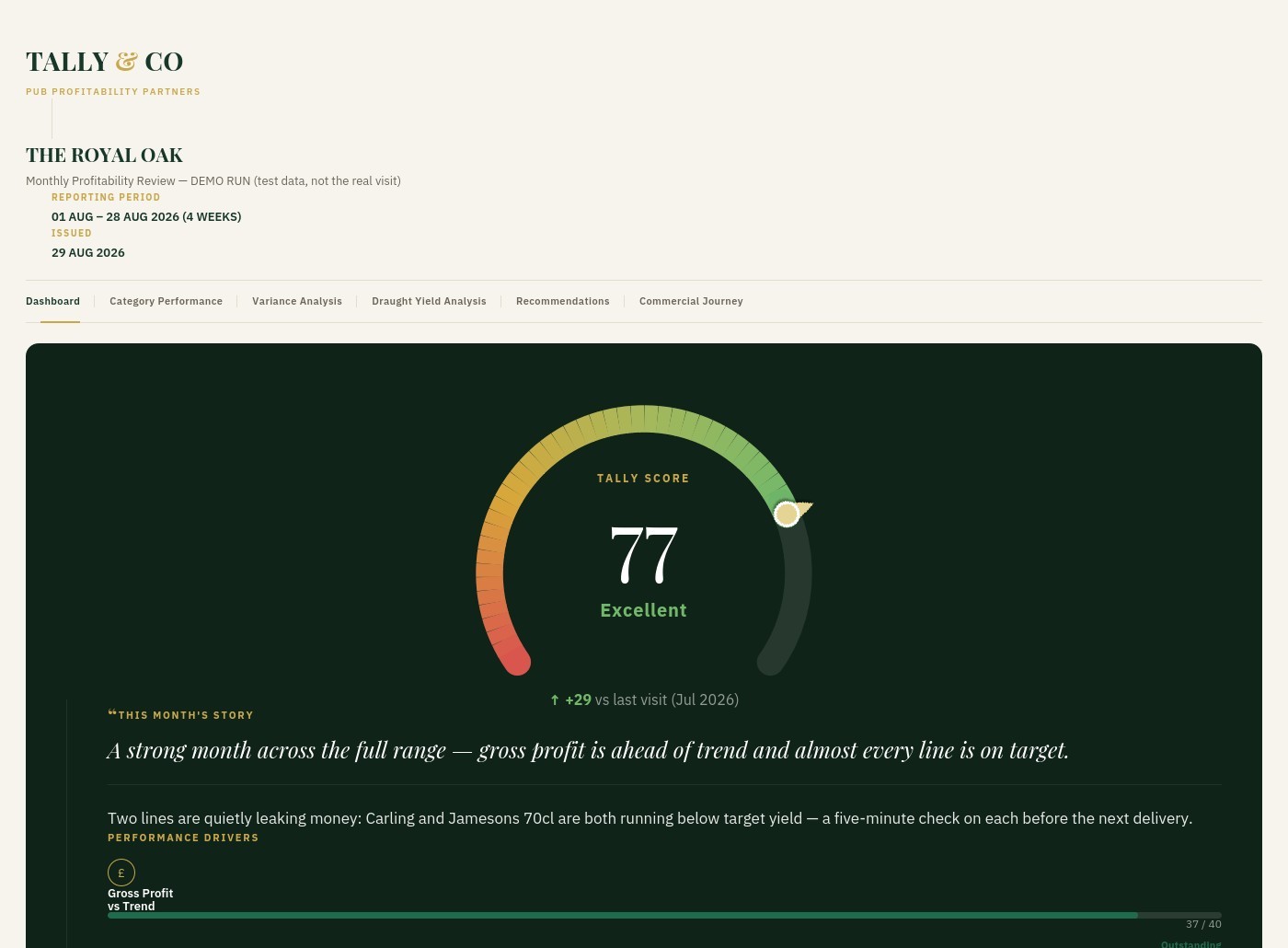1288x948 pixels.
Task: Click the issued date 29 AUG 2026
Action: (x=88, y=253)
